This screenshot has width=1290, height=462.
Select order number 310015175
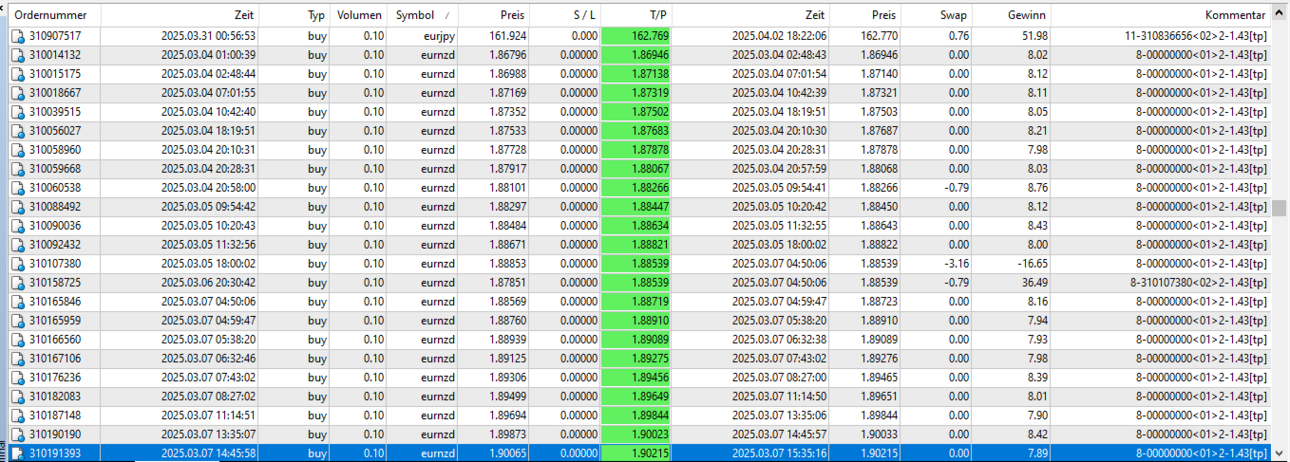click(x=55, y=74)
